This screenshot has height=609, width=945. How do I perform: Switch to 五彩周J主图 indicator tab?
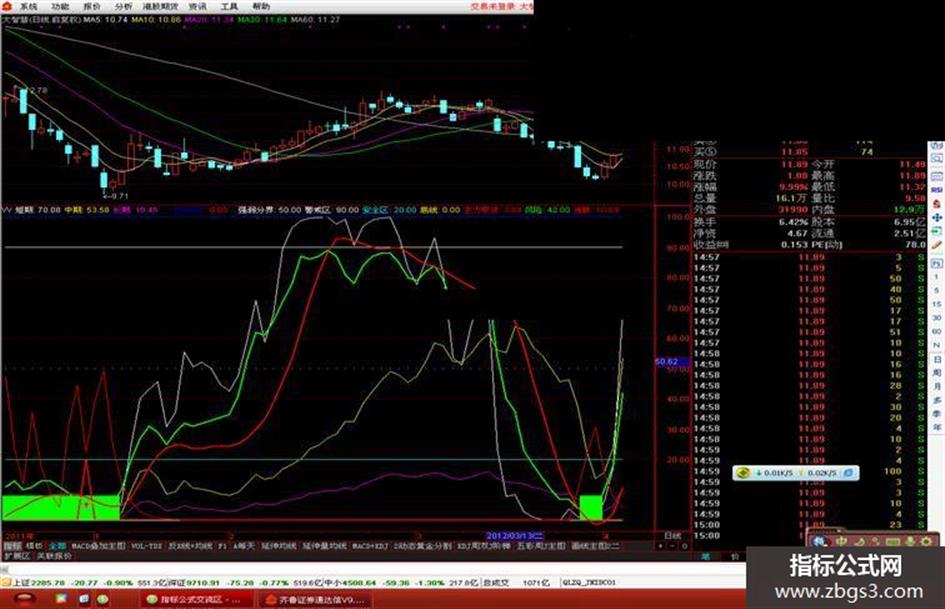(541, 546)
